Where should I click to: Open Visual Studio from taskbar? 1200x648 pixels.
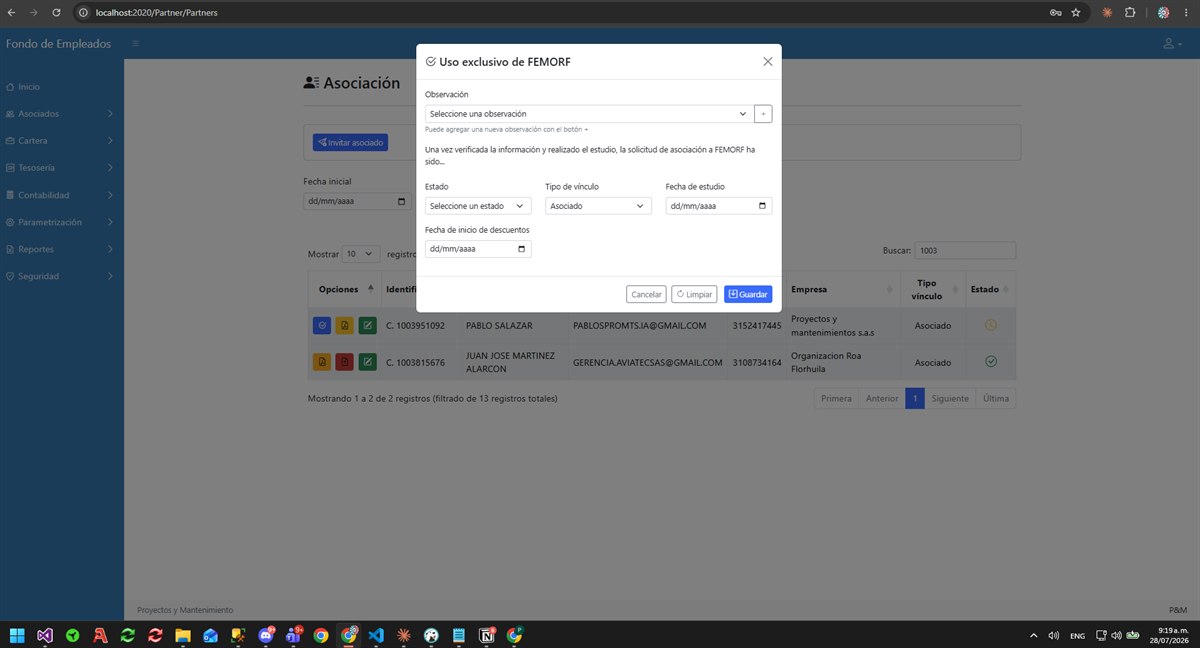pyautogui.click(x=45, y=635)
